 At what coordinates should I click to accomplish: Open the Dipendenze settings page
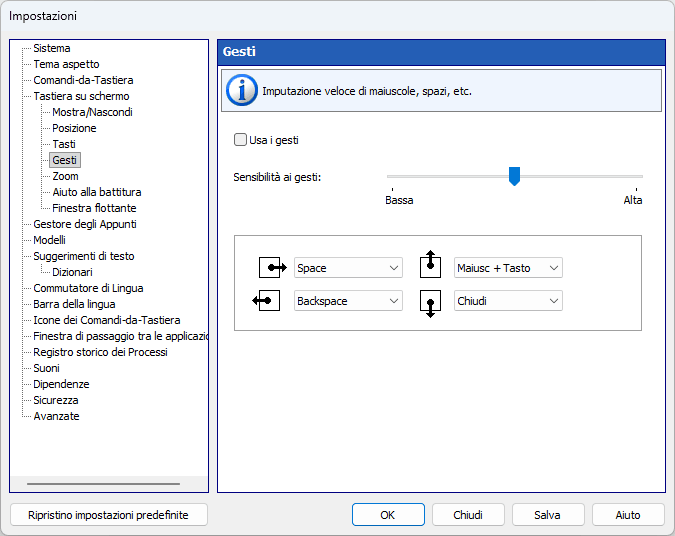click(61, 384)
